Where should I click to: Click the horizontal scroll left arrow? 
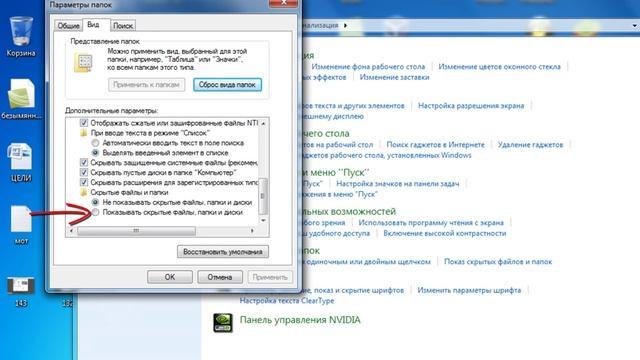pos(71,231)
